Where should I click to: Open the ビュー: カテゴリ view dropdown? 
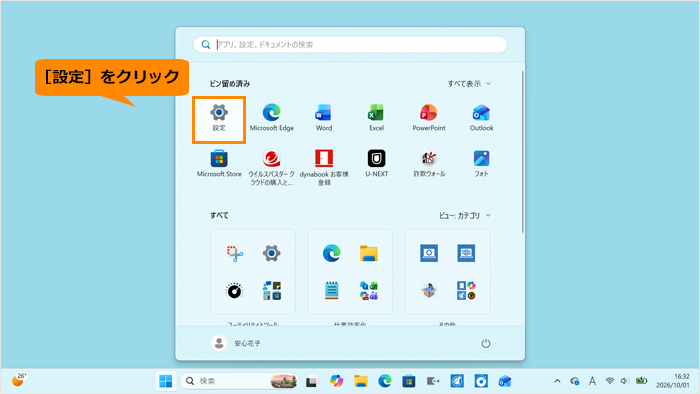(465, 216)
